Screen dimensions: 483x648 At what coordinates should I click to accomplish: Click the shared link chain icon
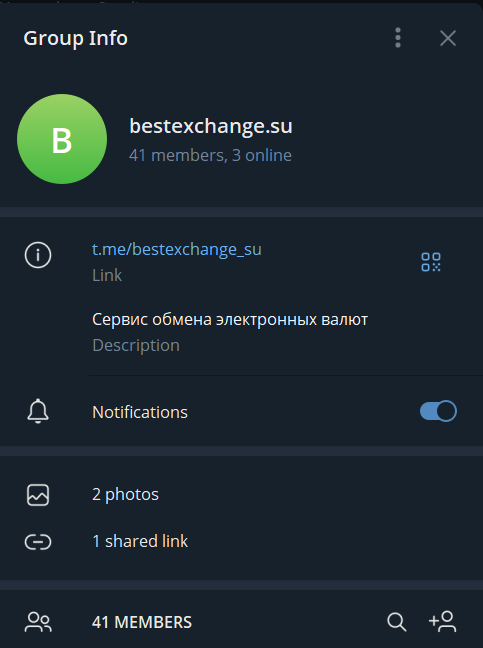click(38, 542)
